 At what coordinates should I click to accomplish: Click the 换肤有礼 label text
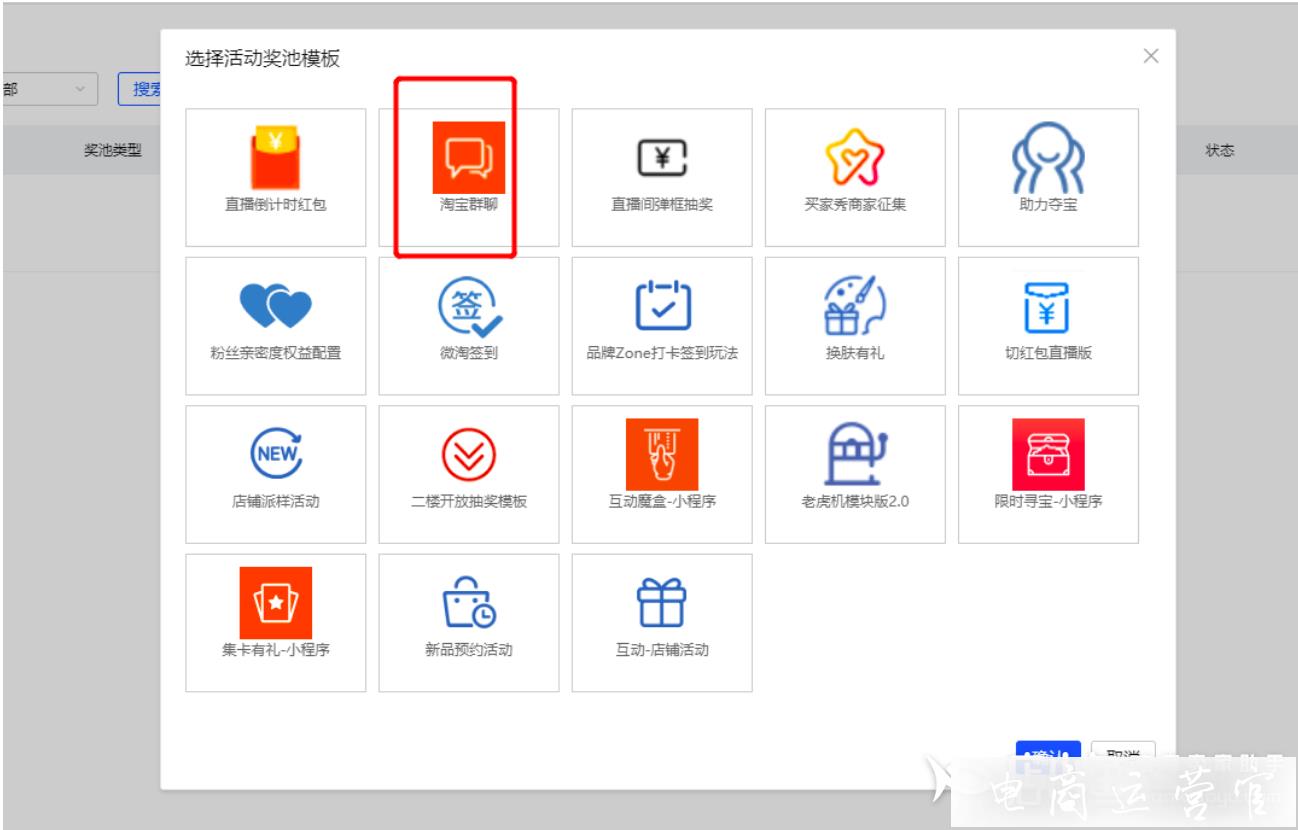(x=855, y=354)
